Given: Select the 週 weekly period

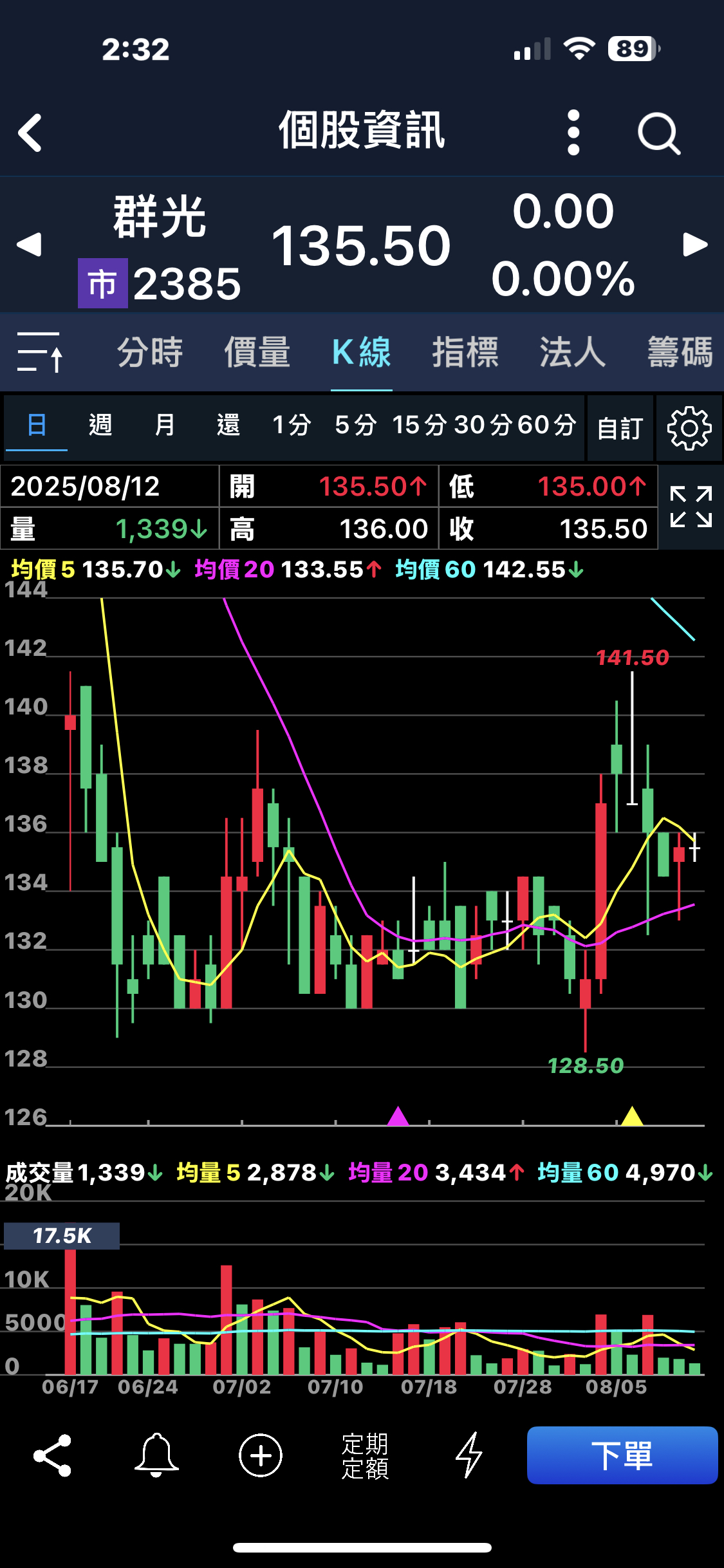Looking at the screenshot, I should coord(100,425).
